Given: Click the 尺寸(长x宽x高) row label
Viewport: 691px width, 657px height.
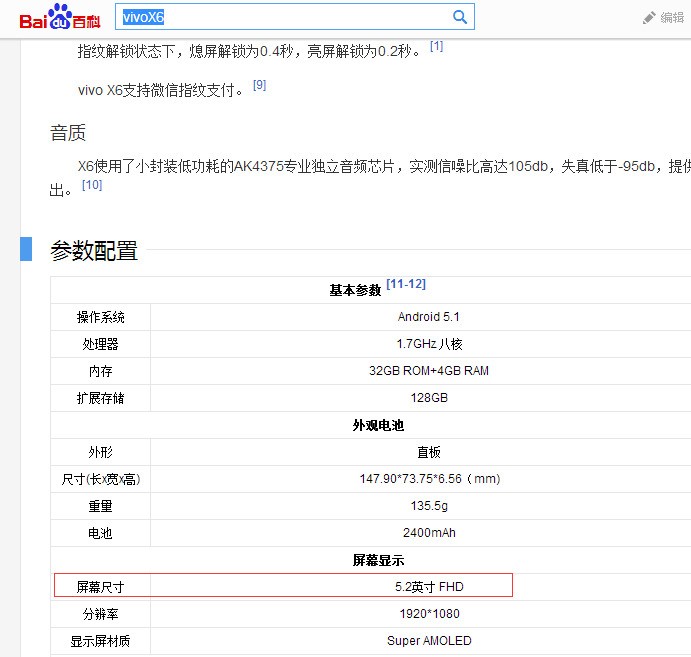Looking at the screenshot, I should 100,479.
